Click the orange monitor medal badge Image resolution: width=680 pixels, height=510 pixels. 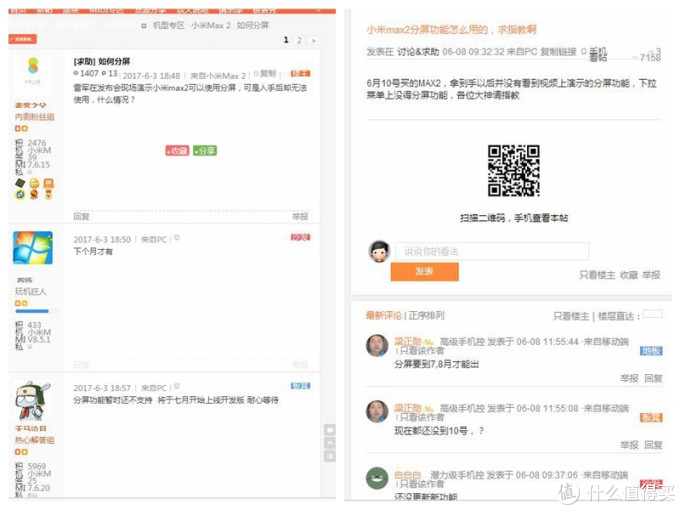click(49, 183)
